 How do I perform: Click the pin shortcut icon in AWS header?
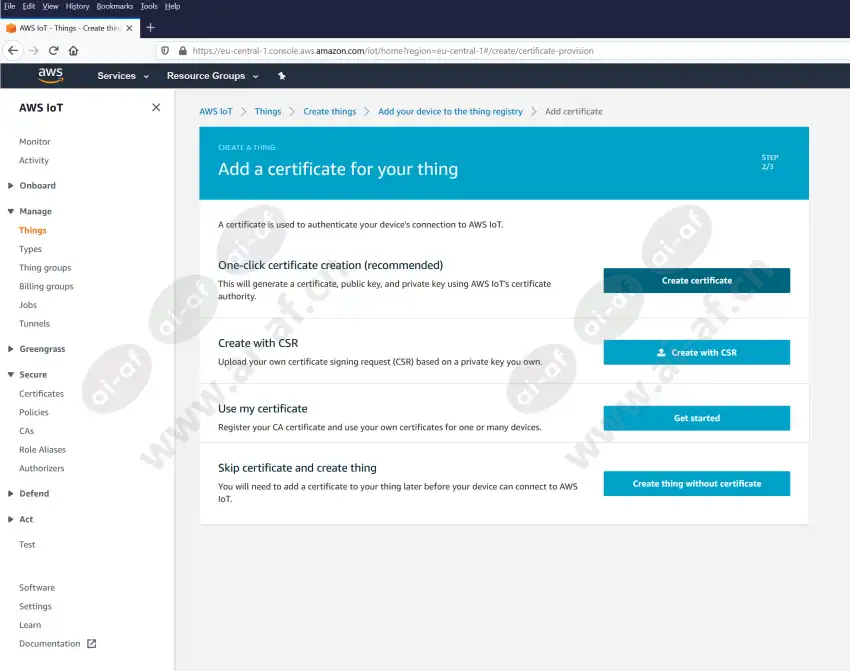point(281,76)
